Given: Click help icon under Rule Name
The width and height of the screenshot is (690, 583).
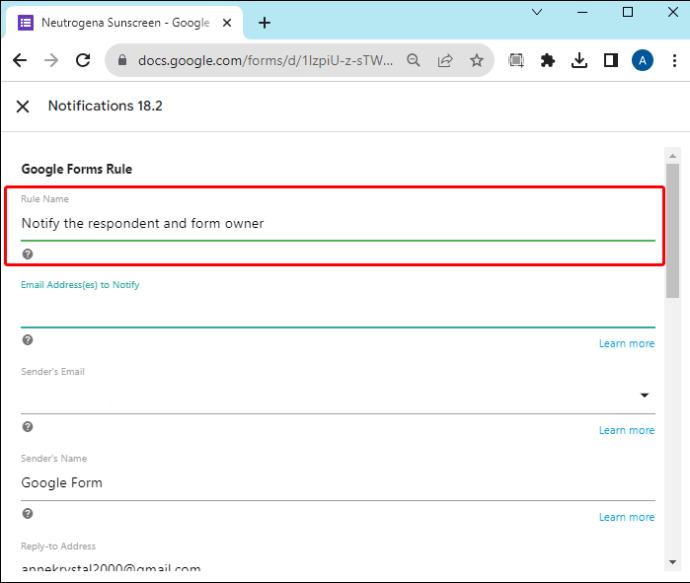Looking at the screenshot, I should coord(28,254).
